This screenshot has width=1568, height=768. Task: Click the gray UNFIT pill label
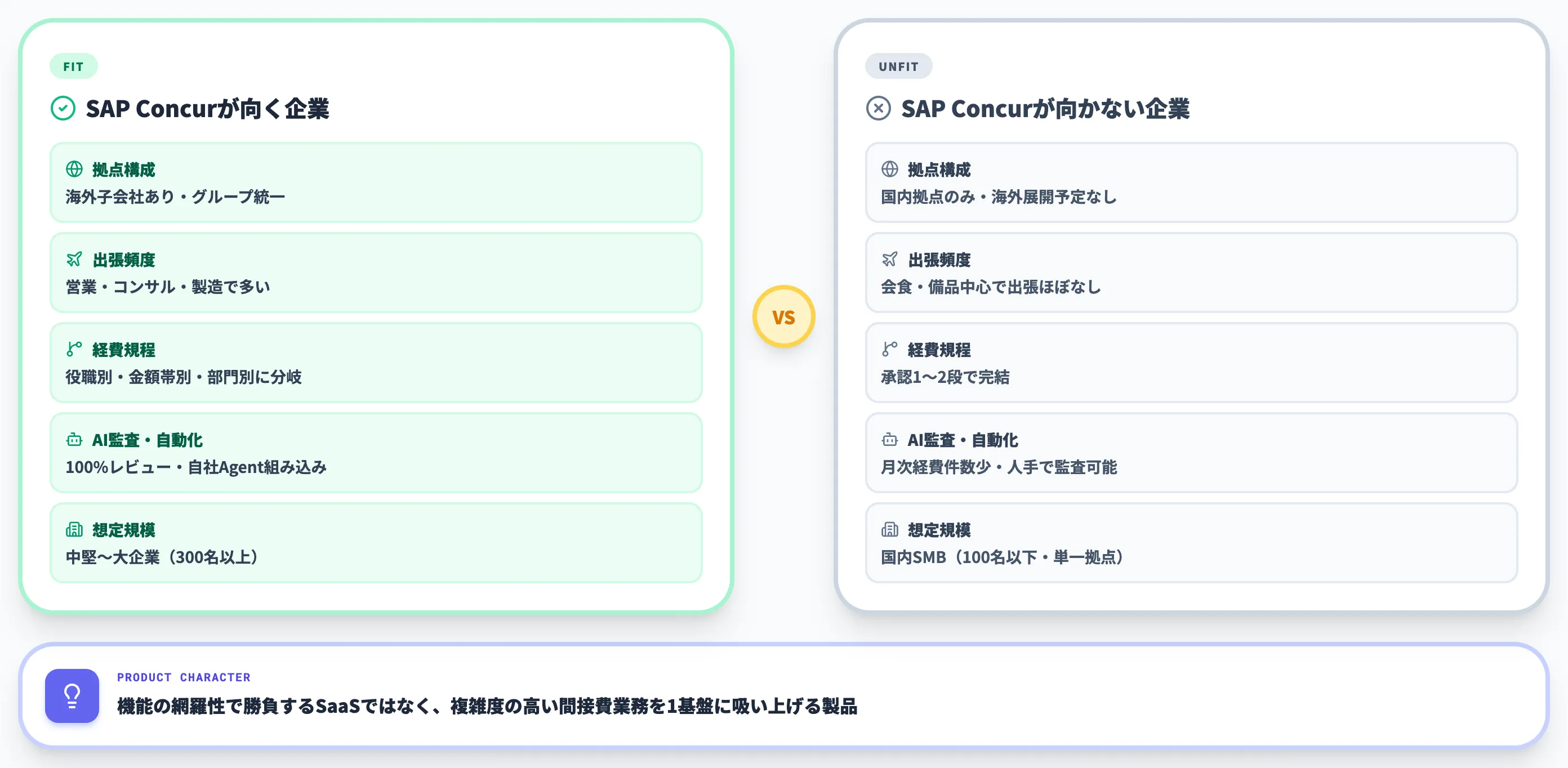point(898,66)
